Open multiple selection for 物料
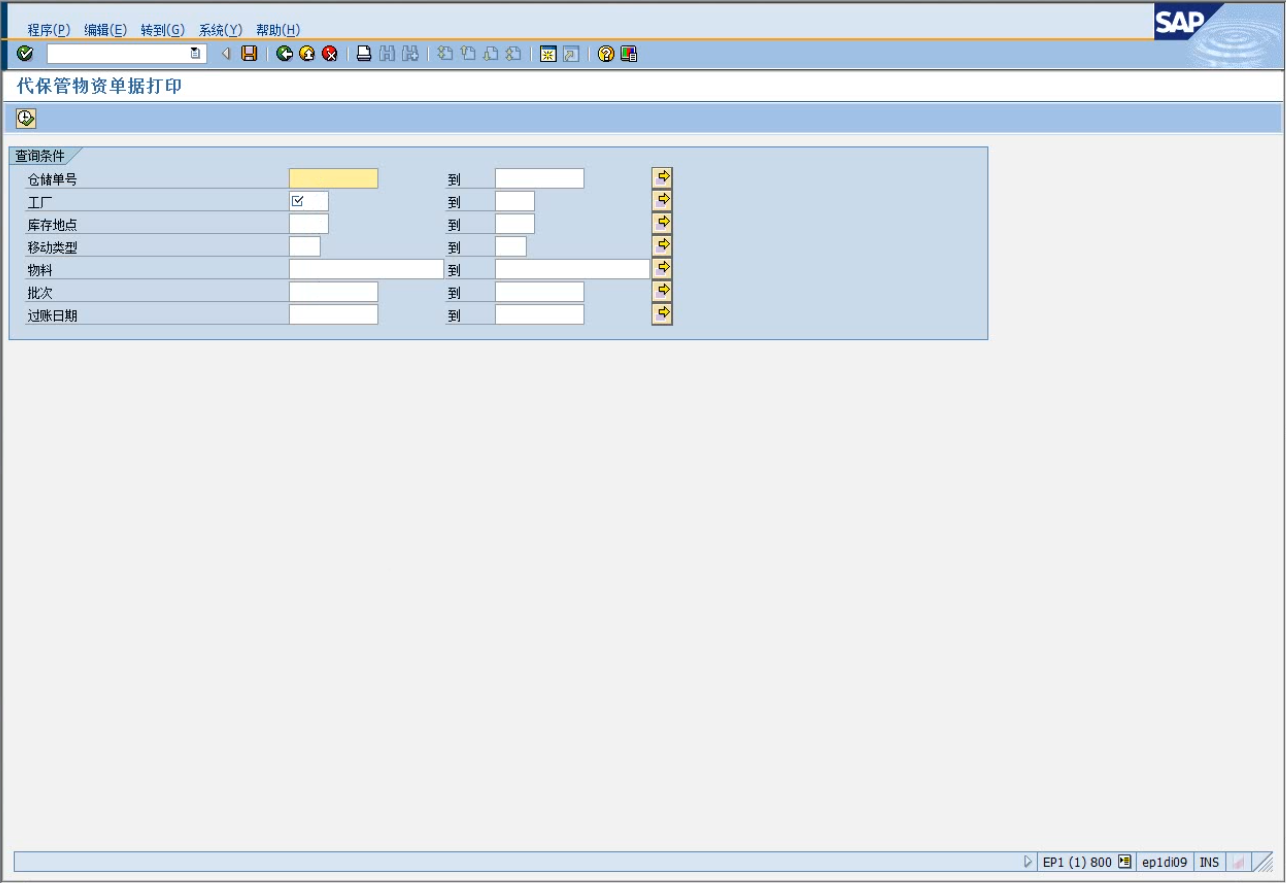The height and width of the screenshot is (883, 1286). 661,269
